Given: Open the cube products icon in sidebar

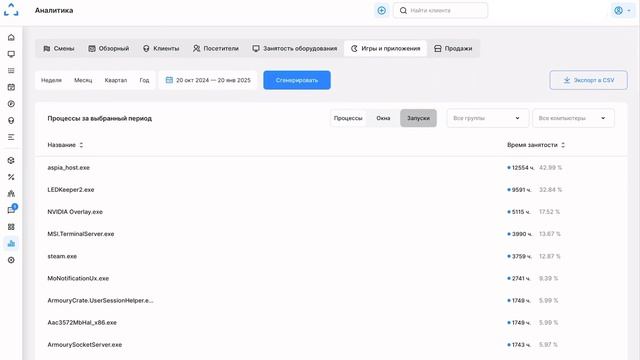Looking at the screenshot, I should click(x=11, y=160).
